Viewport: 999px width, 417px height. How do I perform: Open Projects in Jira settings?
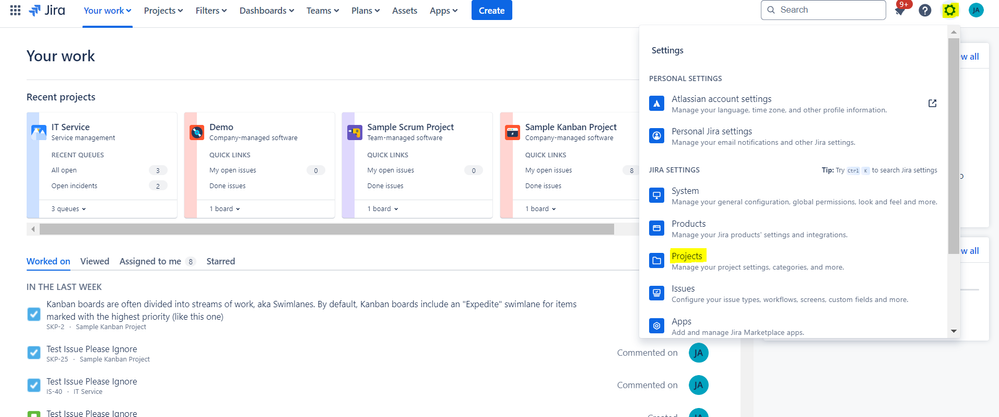coord(793,261)
